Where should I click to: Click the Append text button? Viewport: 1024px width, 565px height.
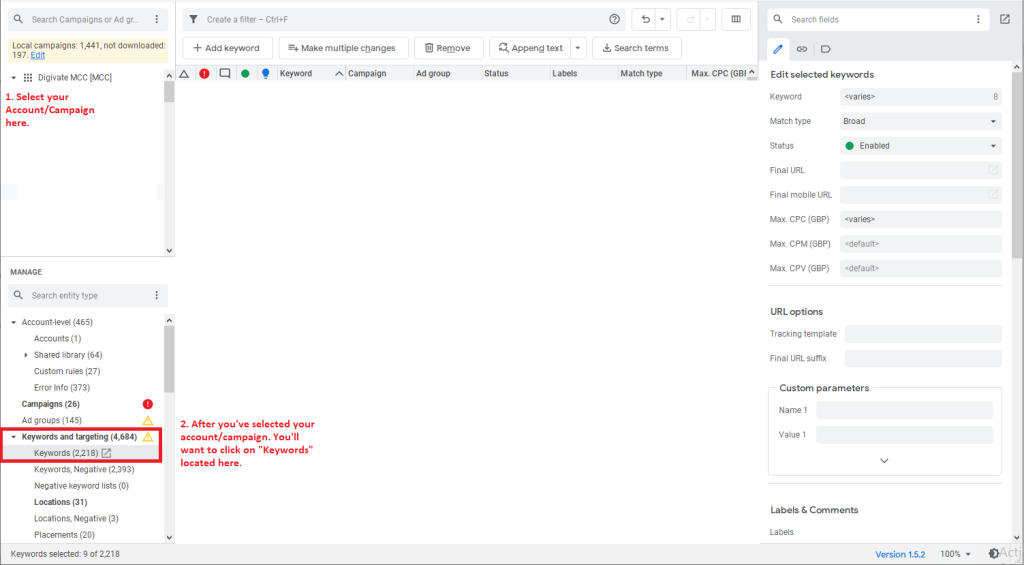coord(530,48)
